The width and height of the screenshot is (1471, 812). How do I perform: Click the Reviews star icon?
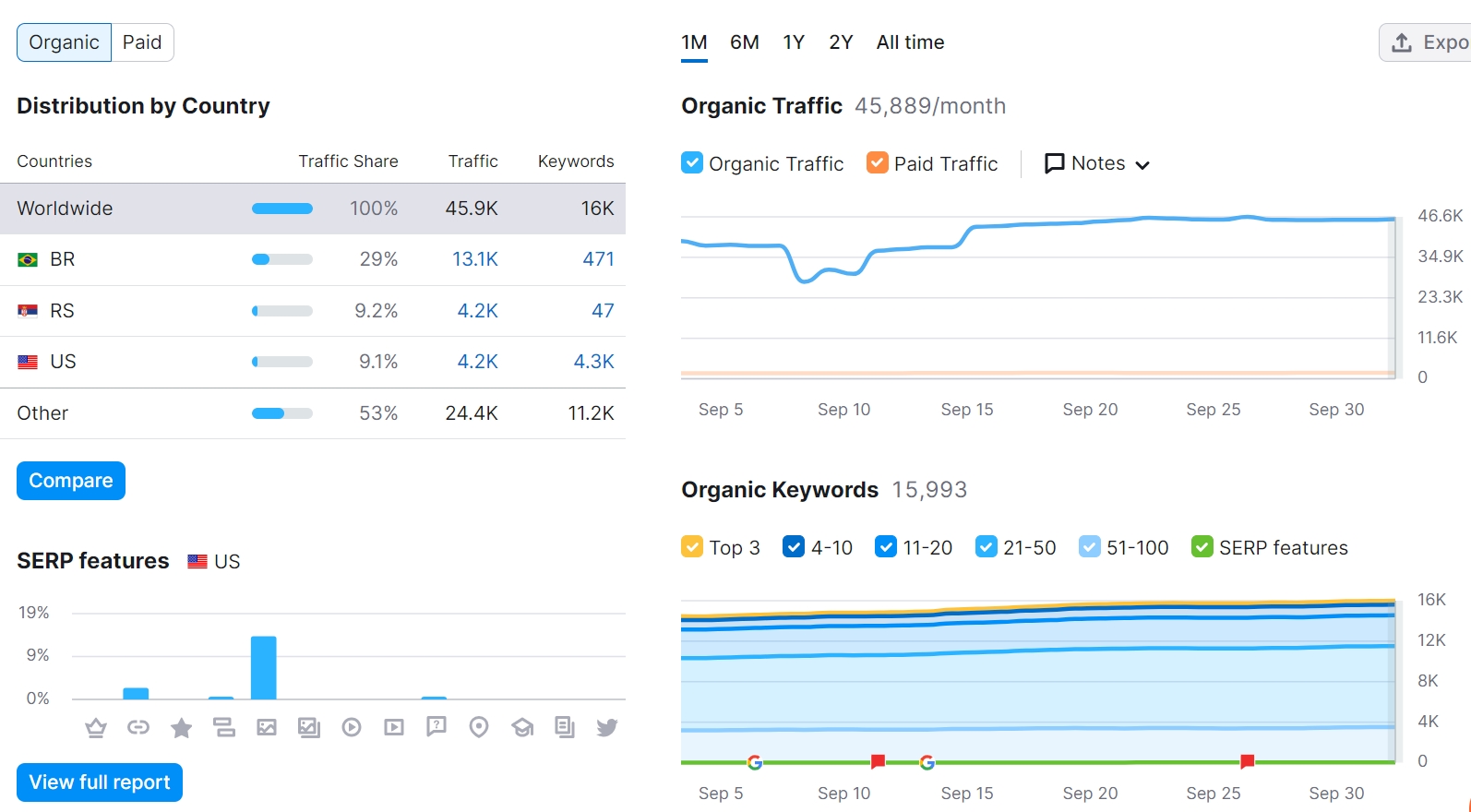coord(182,728)
